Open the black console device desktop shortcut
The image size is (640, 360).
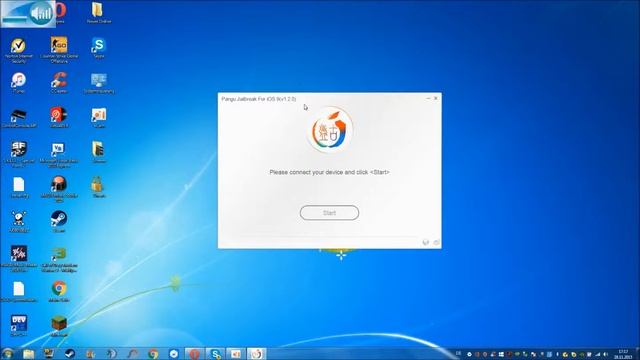(x=18, y=118)
